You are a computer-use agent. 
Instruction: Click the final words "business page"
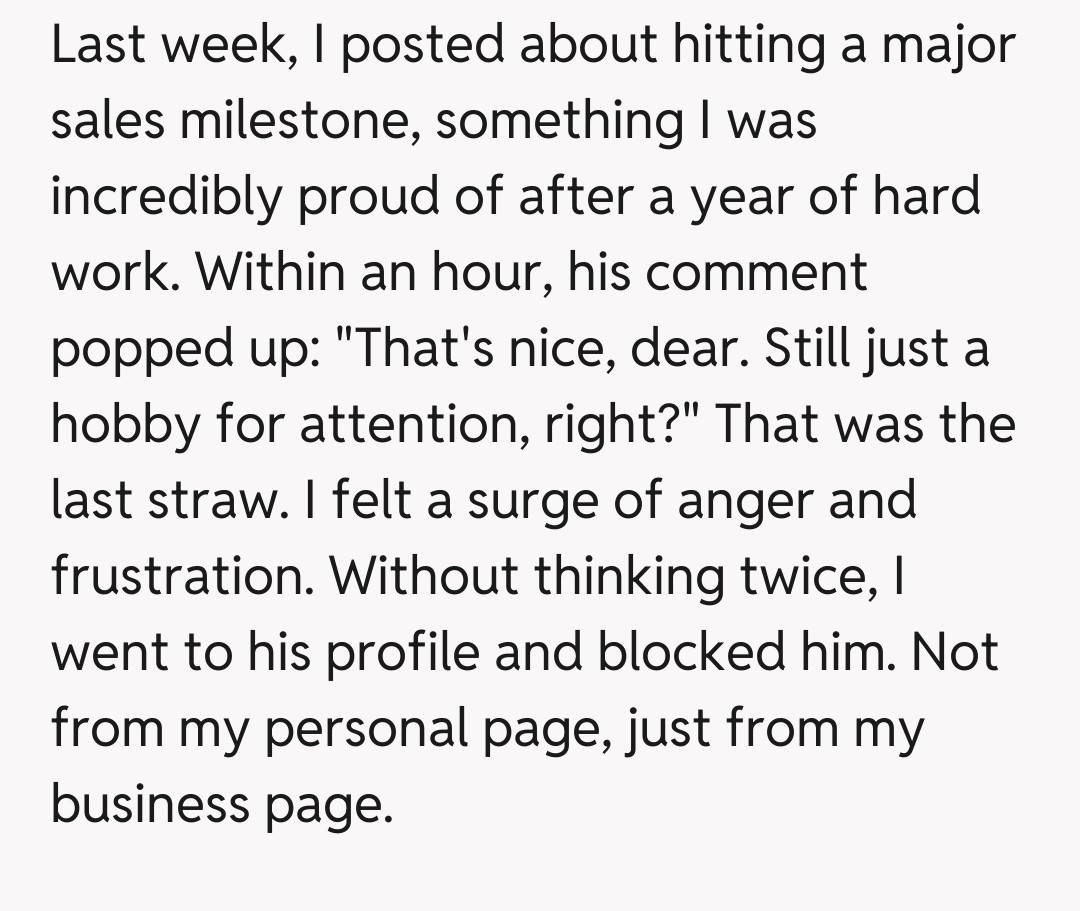coord(217,802)
